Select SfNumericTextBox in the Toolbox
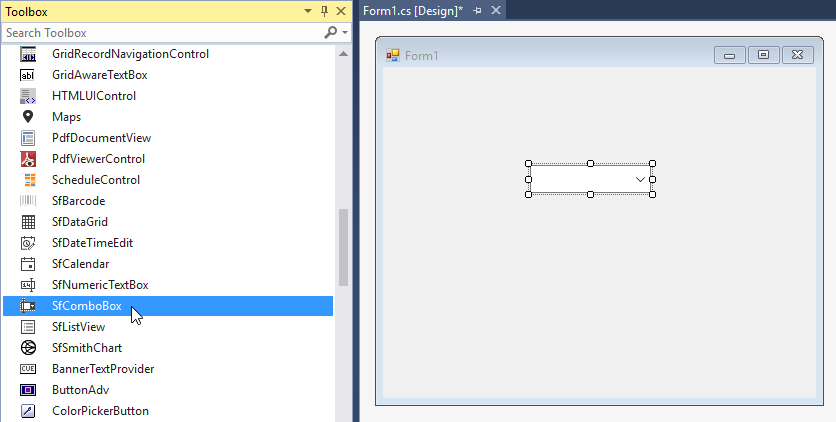 point(100,285)
